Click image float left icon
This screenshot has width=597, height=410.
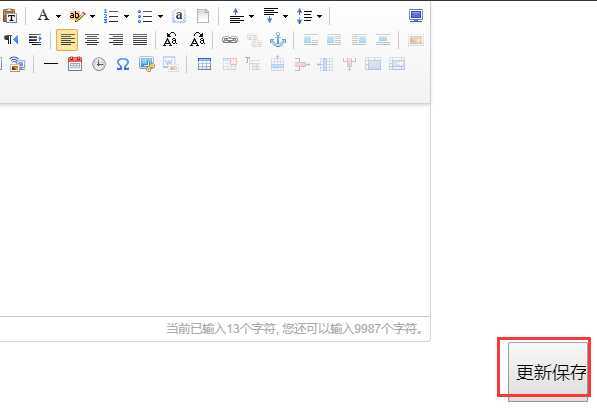334,40
